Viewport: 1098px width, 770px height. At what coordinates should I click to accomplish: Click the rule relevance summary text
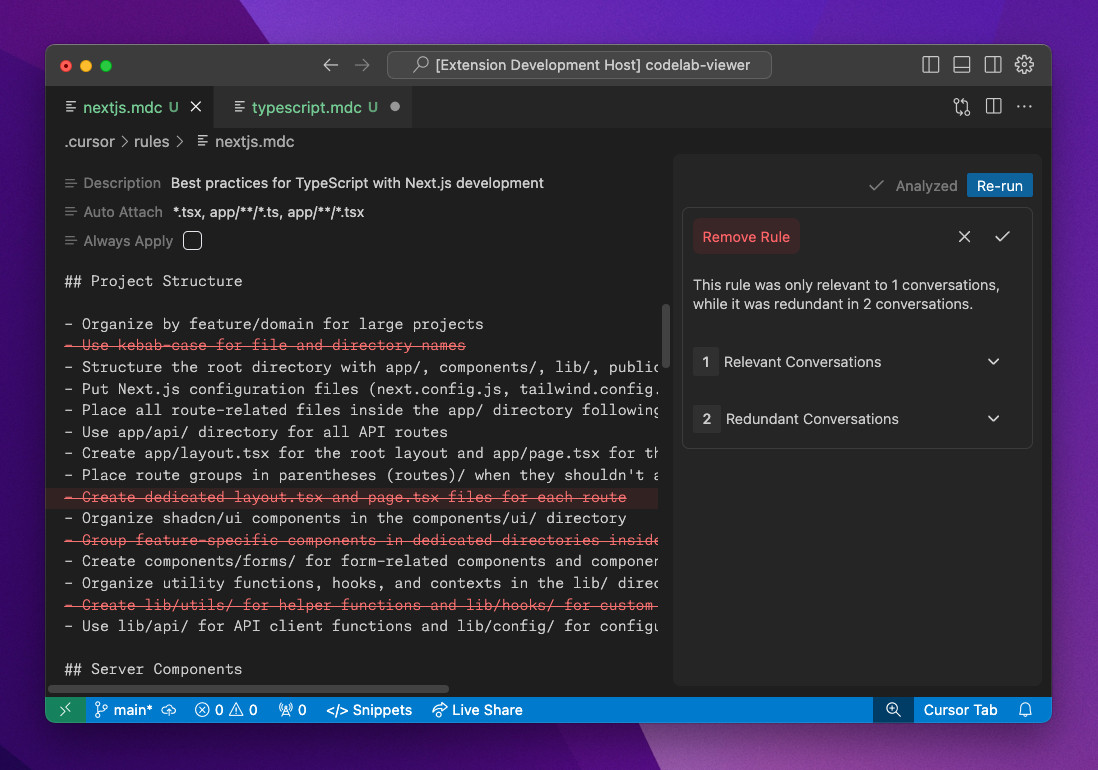tap(846, 295)
